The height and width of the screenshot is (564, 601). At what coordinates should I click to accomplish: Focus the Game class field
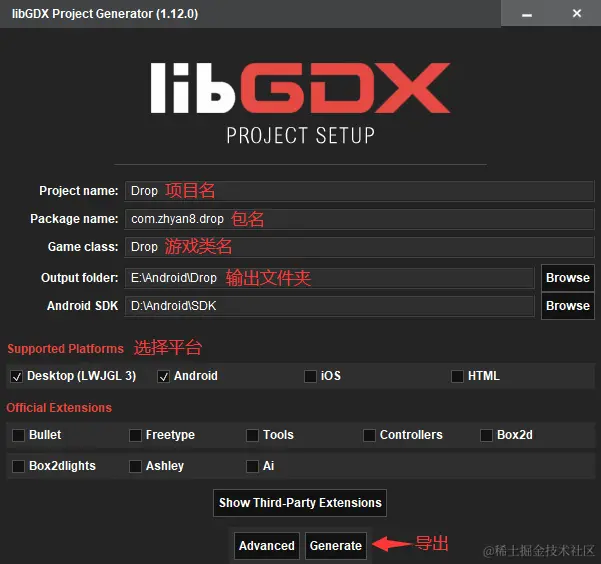click(359, 247)
